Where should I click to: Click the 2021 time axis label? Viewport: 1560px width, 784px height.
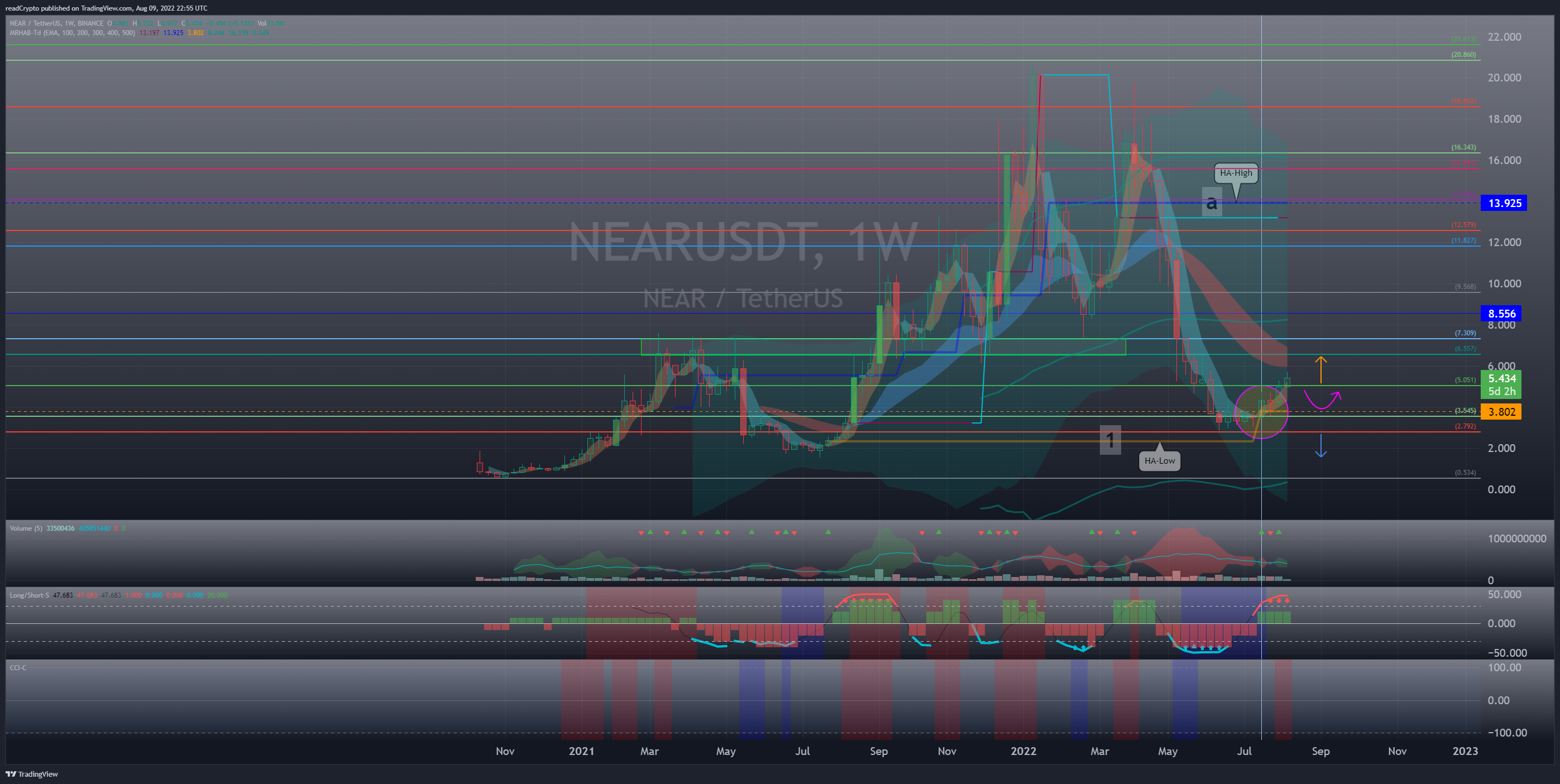(x=581, y=751)
